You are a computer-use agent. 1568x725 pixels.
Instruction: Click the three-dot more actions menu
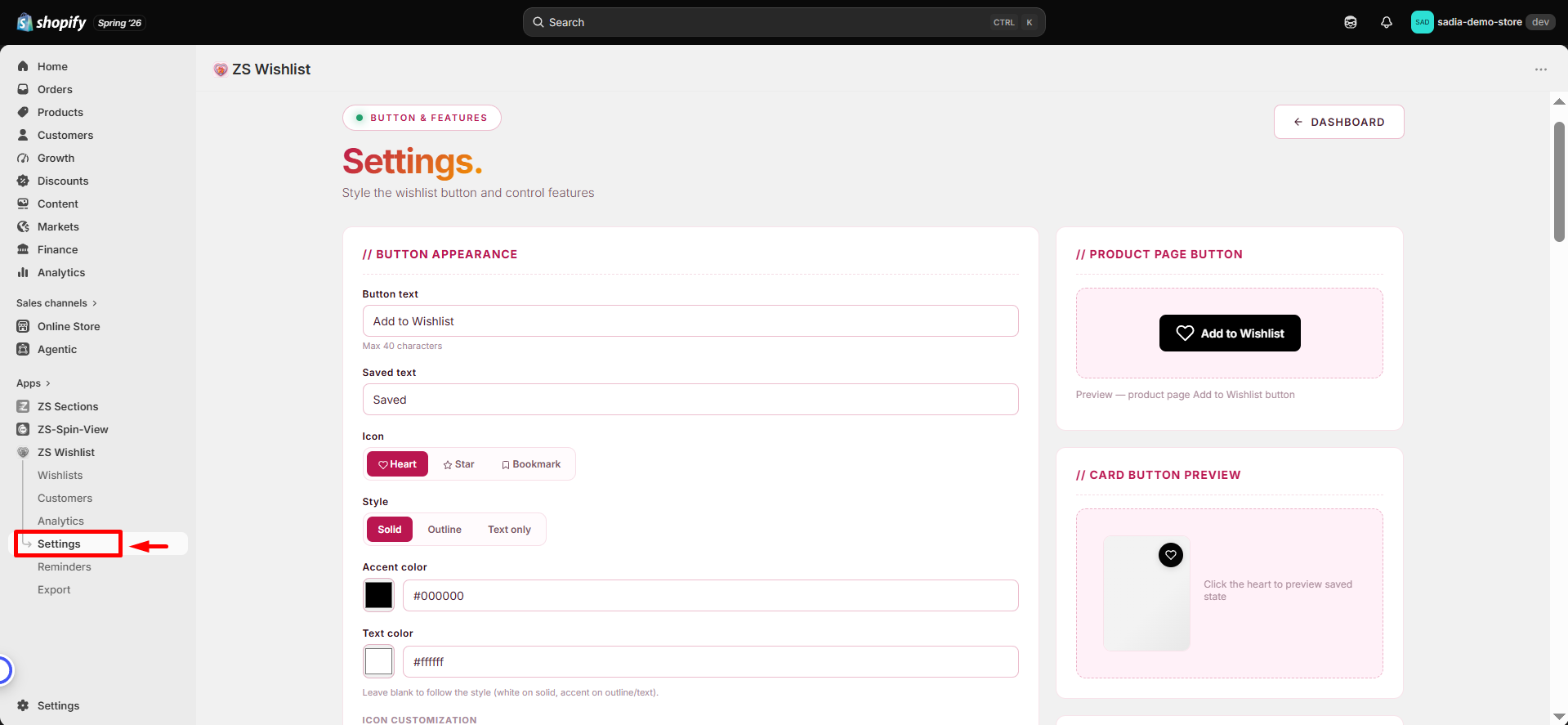(x=1541, y=69)
